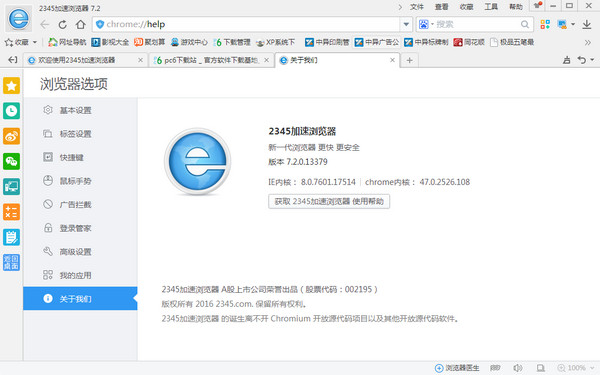
Task: Select 关于我们 in options list
Action: (80, 298)
